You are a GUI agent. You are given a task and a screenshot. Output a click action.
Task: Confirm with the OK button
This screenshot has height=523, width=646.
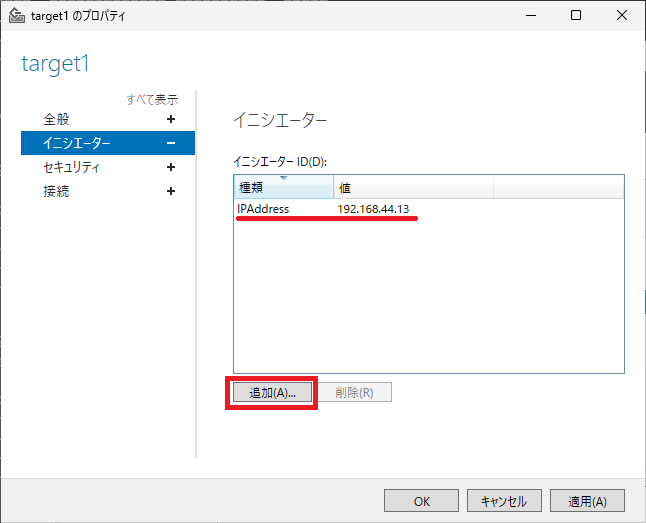[421, 501]
